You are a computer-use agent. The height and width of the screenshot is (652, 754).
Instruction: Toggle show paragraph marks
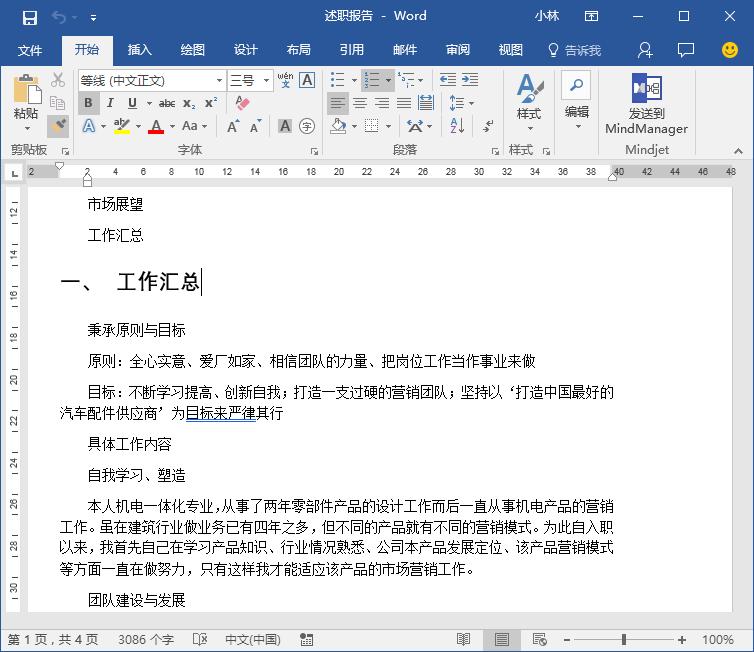tap(488, 126)
